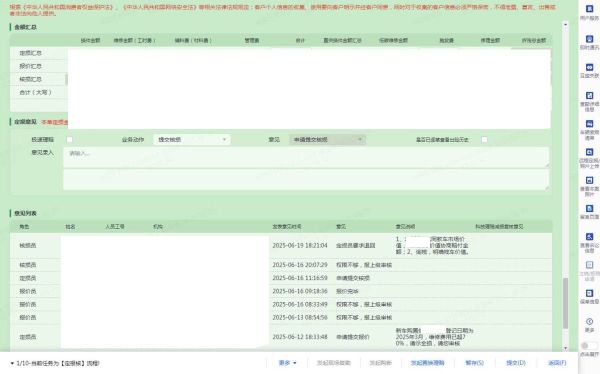Click the 更多 arrow icon in sidebar
The image size is (600, 374).
tap(589, 321)
